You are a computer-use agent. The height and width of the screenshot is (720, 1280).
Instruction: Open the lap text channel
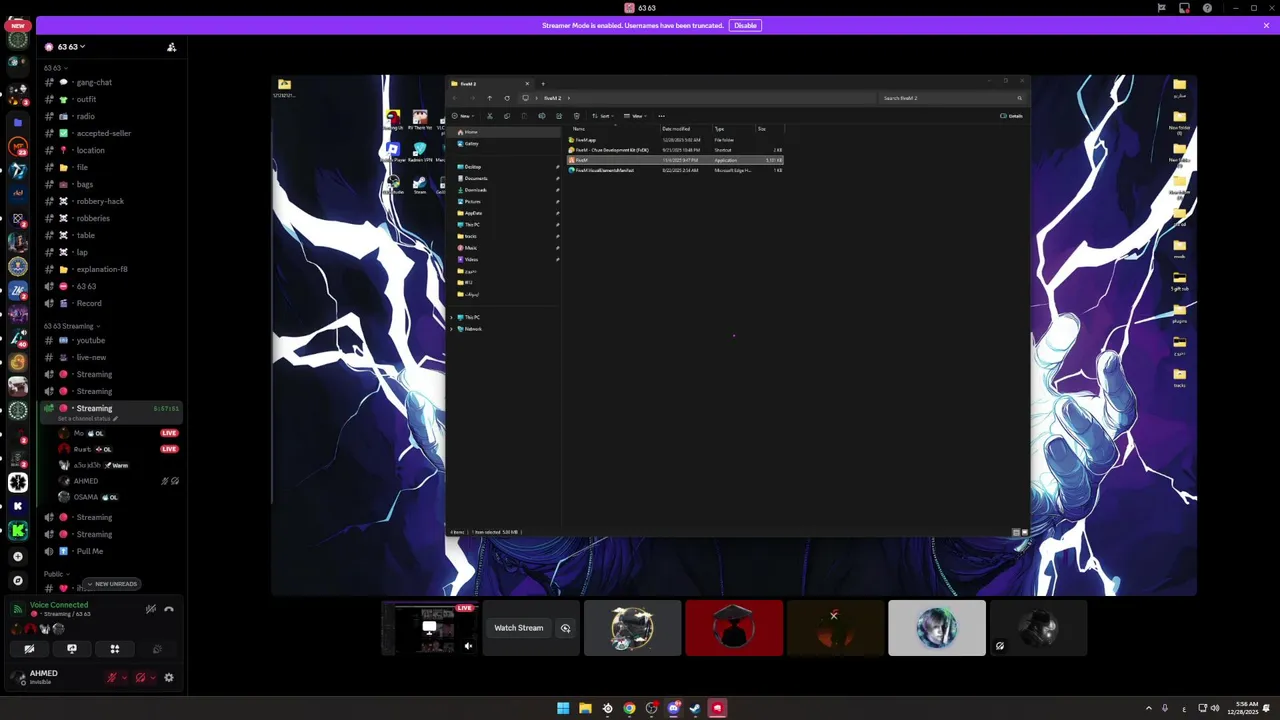tap(111, 252)
